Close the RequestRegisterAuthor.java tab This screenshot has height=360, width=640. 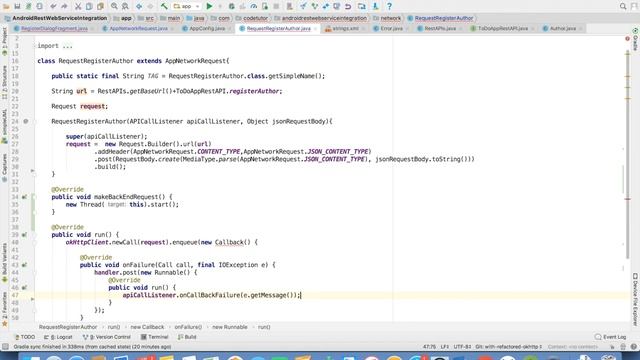(315, 29)
